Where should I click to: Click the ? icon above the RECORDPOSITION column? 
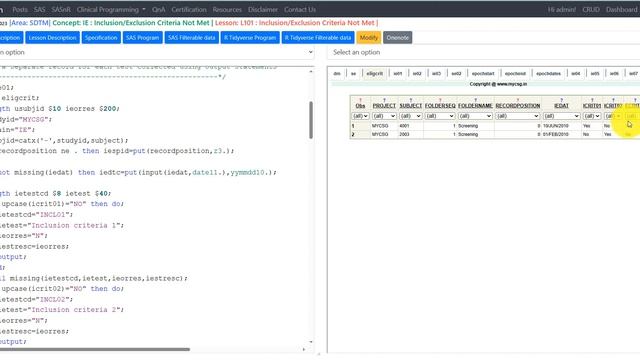pos(518,100)
